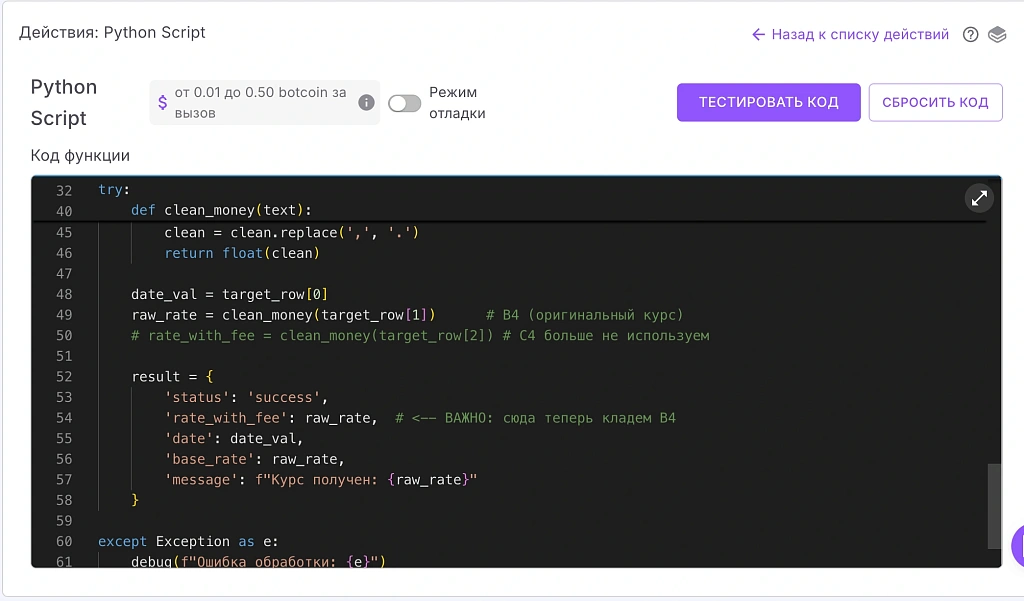This screenshot has height=601, width=1024.
Task: Click the return float(clean) line
Action: point(242,253)
